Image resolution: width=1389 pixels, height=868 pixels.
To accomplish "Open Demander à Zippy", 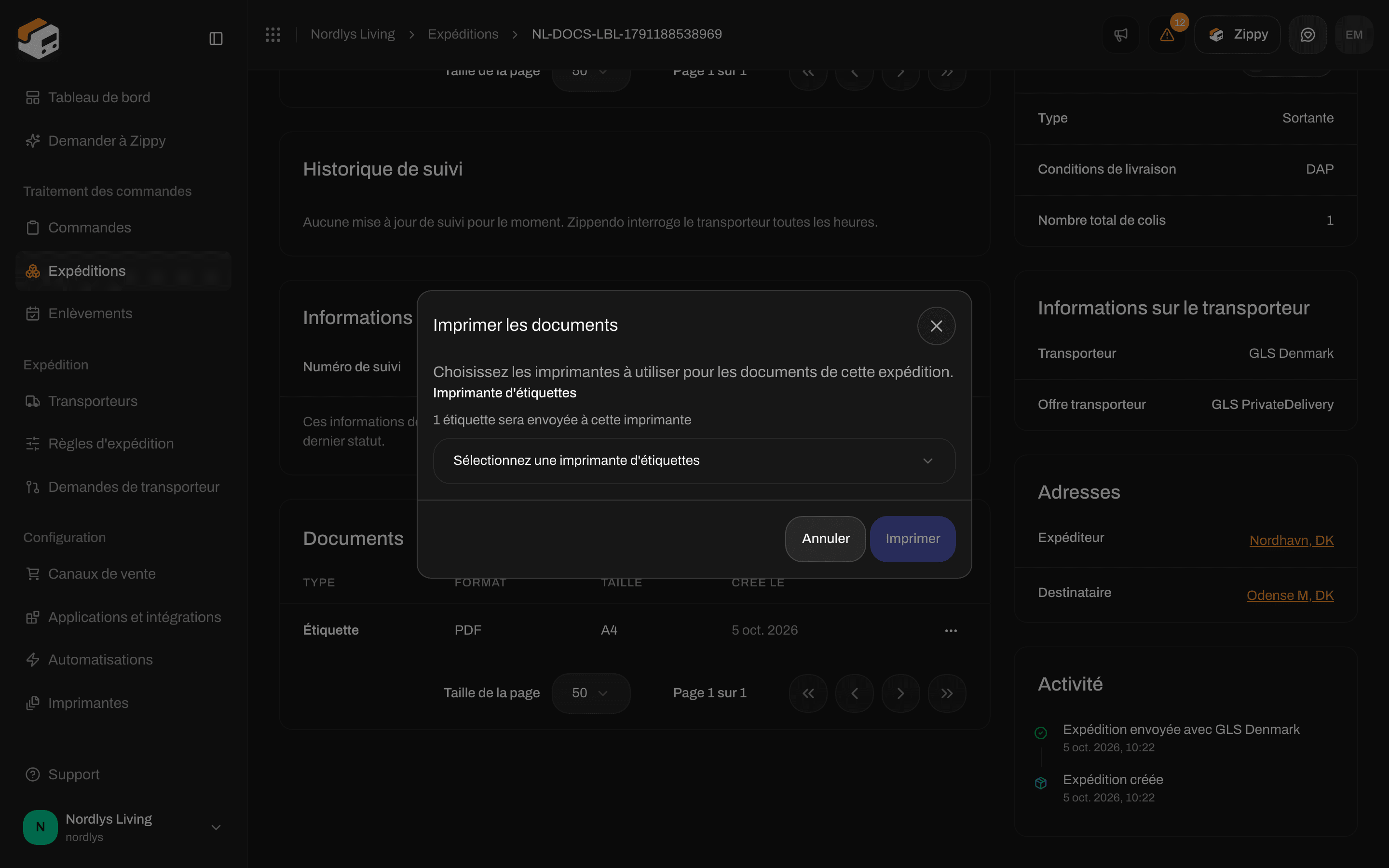I will point(123,141).
